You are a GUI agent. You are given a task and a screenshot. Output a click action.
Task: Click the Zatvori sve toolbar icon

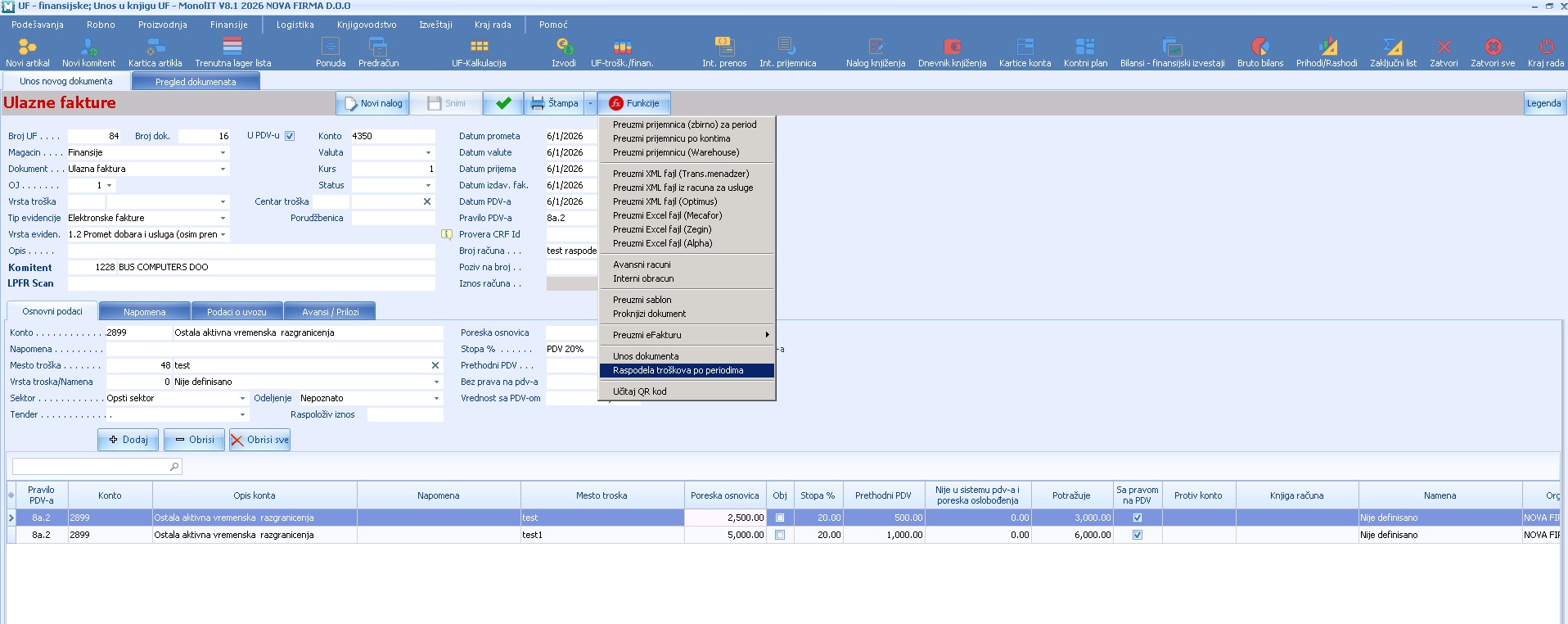coord(1493,52)
